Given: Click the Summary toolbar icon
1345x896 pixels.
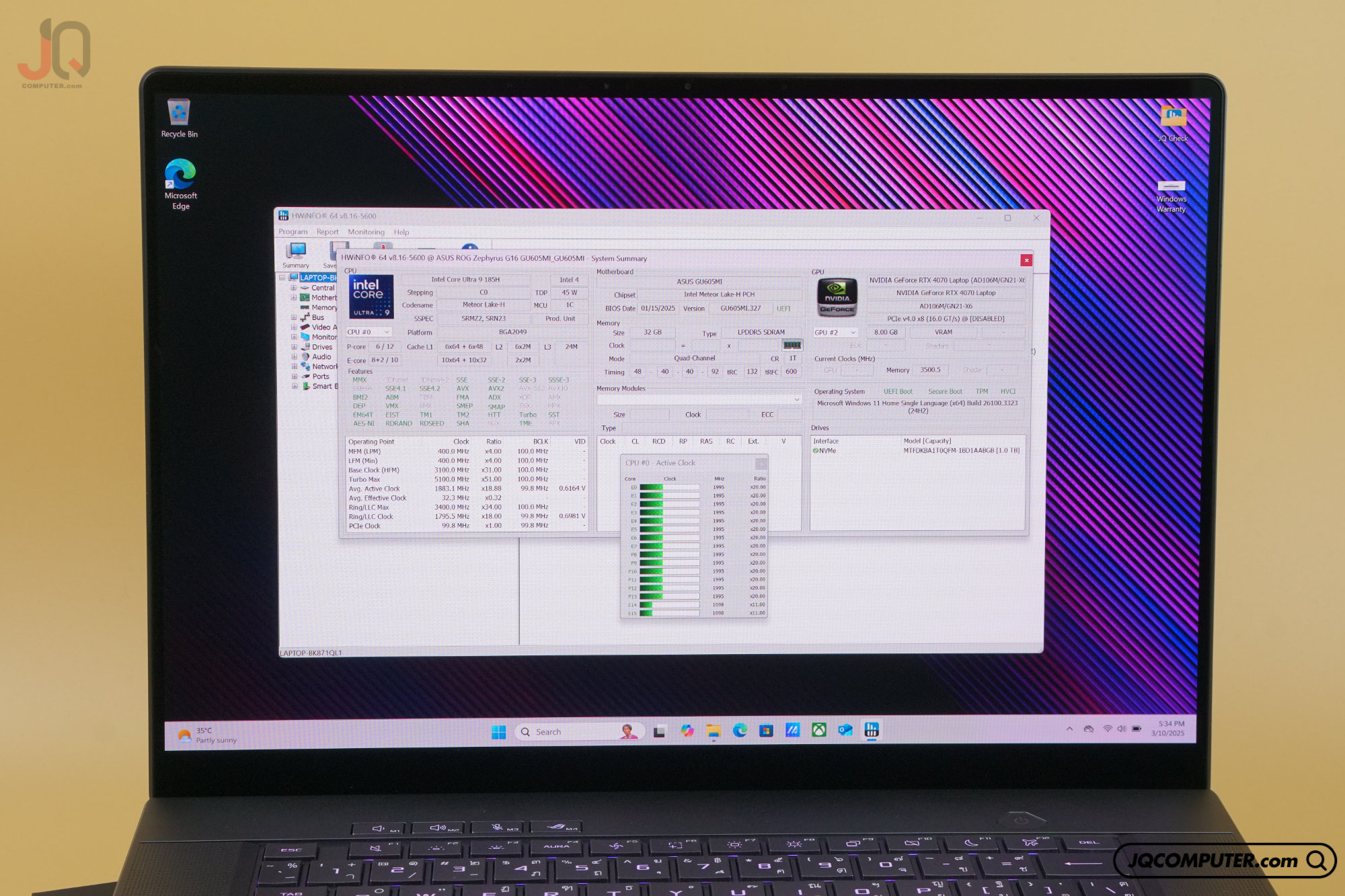Looking at the screenshot, I should [295, 255].
